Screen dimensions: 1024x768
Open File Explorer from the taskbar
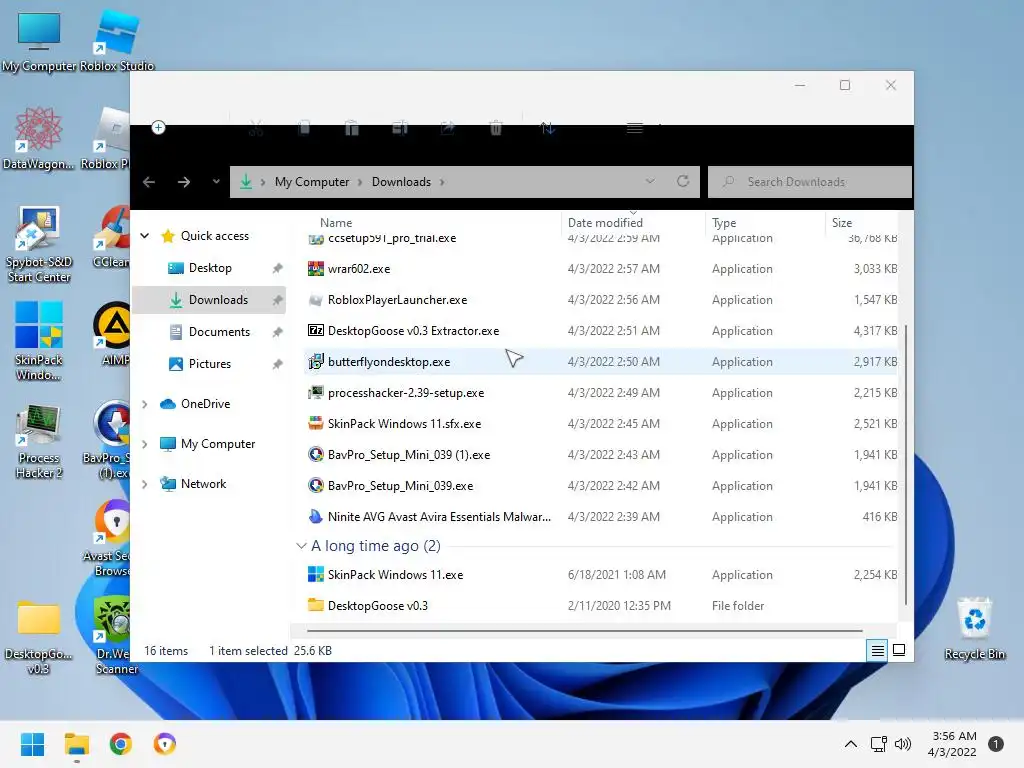pyautogui.click(x=76, y=744)
